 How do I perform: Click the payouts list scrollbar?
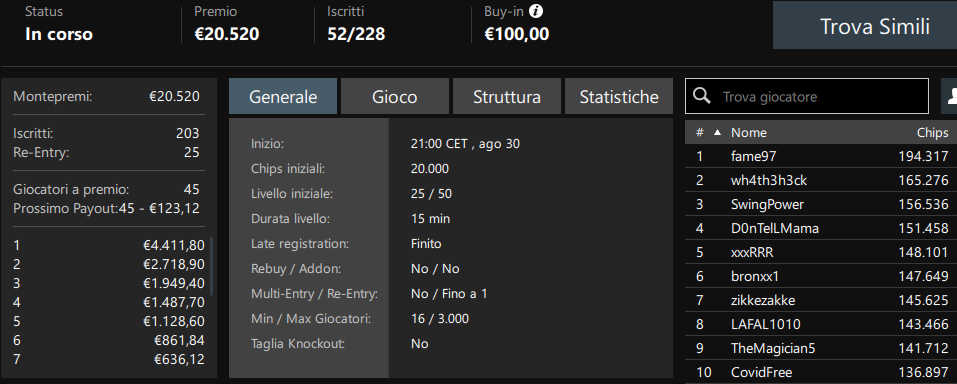(x=212, y=267)
